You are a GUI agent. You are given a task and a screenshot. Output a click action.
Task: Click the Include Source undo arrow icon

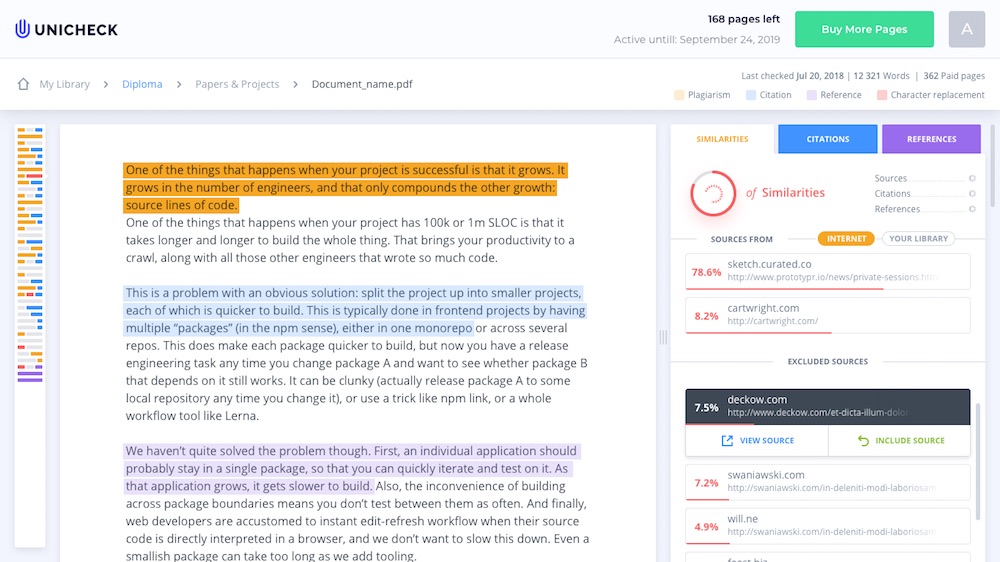[863, 440]
